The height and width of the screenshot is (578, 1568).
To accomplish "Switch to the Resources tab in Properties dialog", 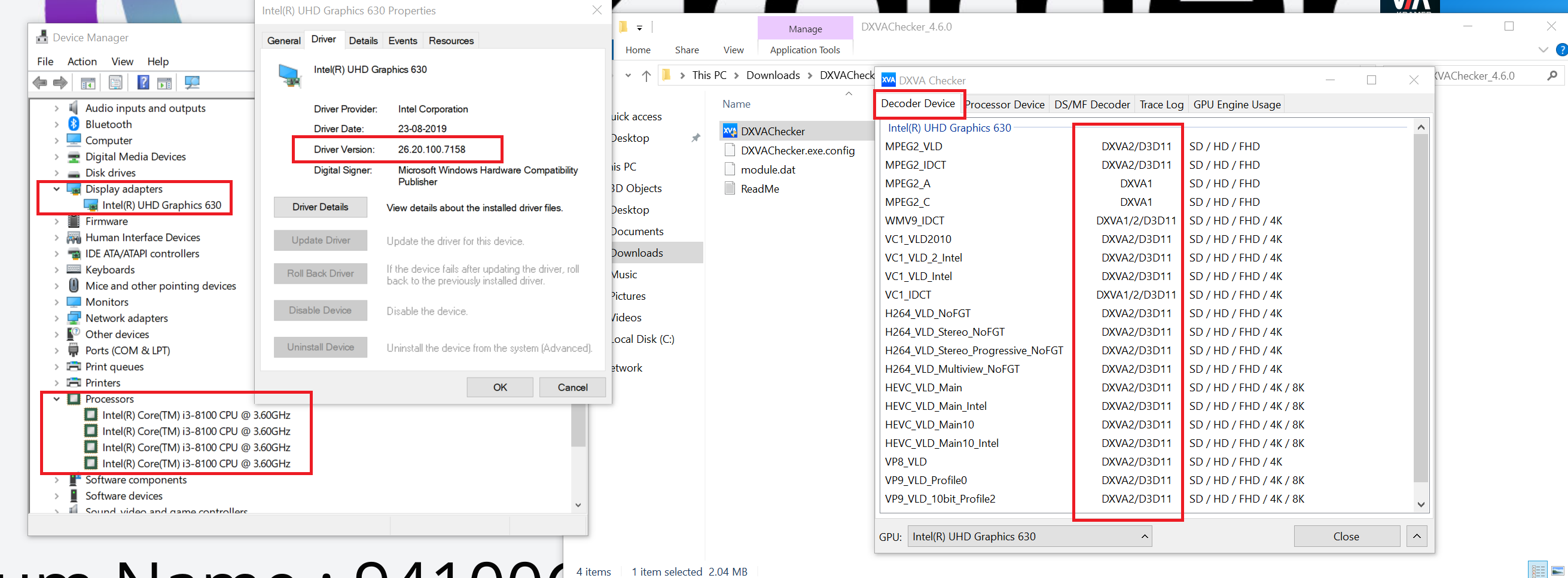I will [451, 41].
